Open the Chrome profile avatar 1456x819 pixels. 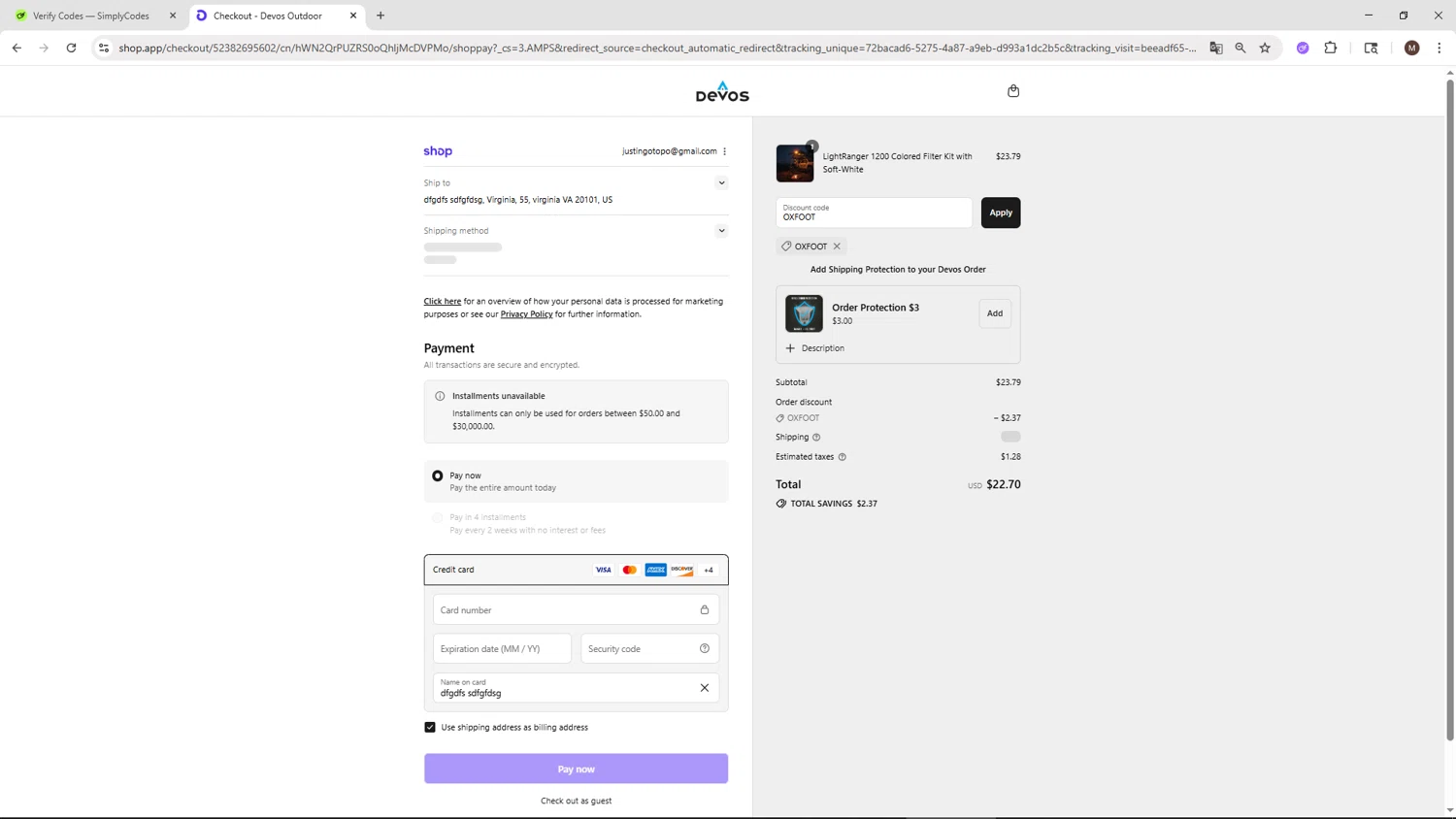(1412, 48)
